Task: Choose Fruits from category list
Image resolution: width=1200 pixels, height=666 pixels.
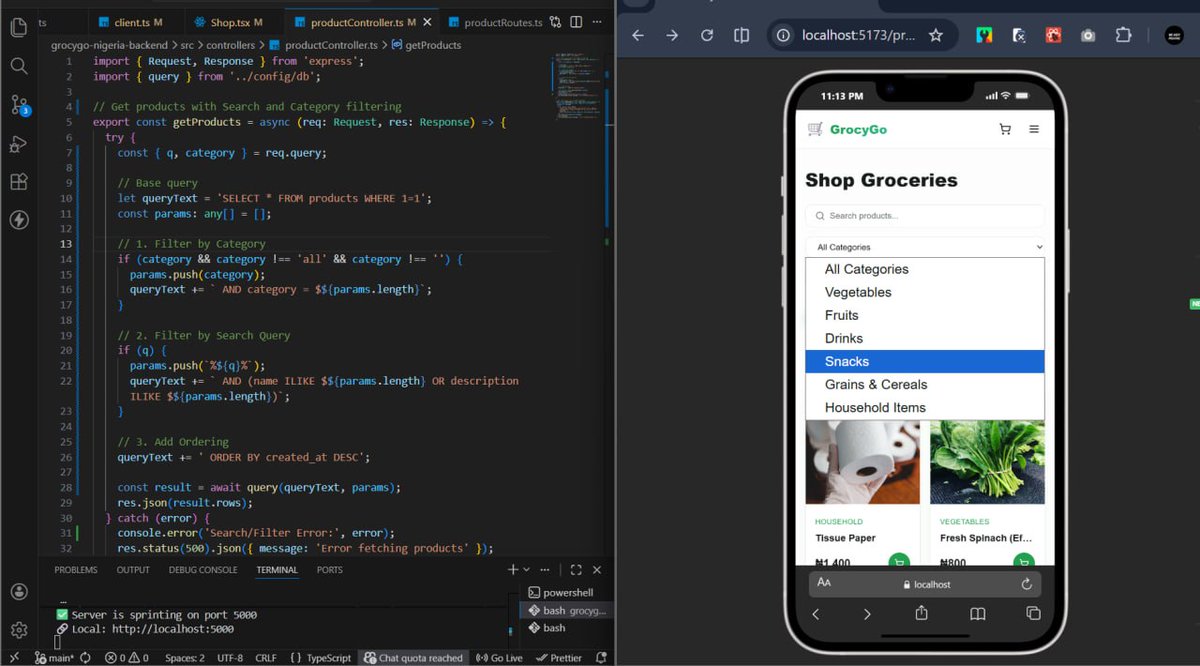Action: click(925, 315)
